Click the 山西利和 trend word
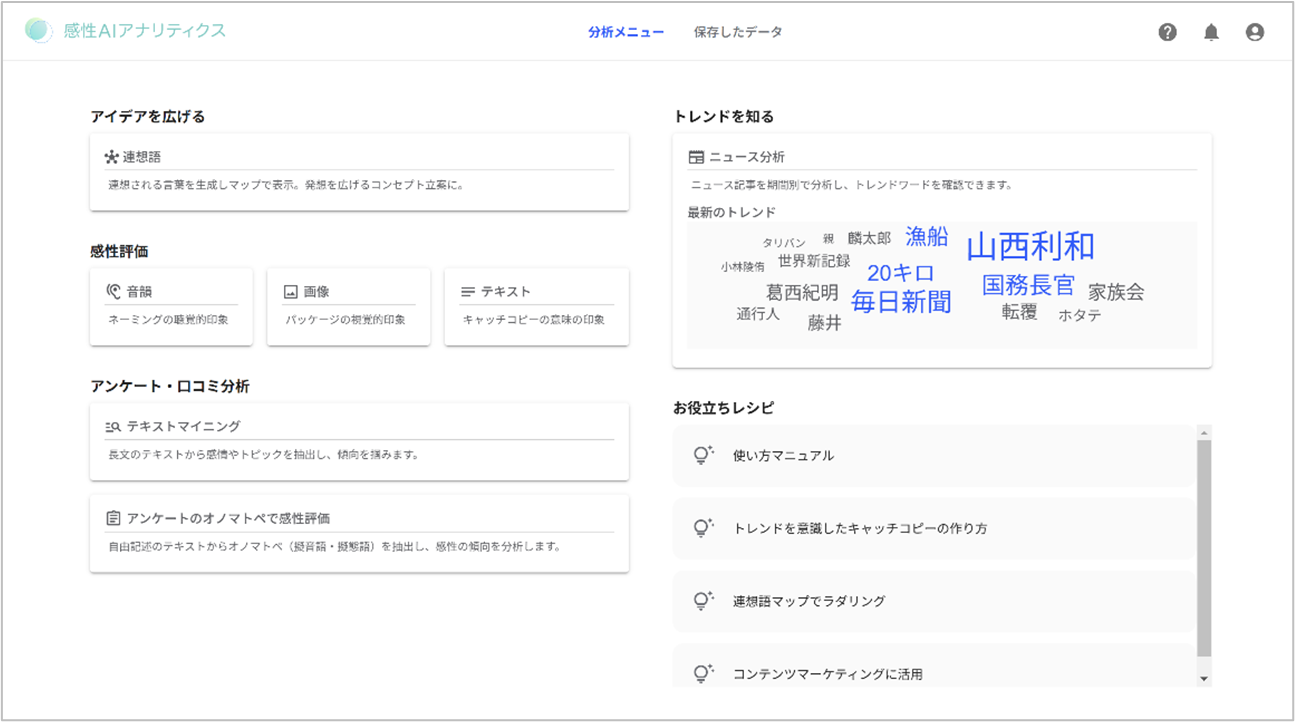 tap(1030, 247)
